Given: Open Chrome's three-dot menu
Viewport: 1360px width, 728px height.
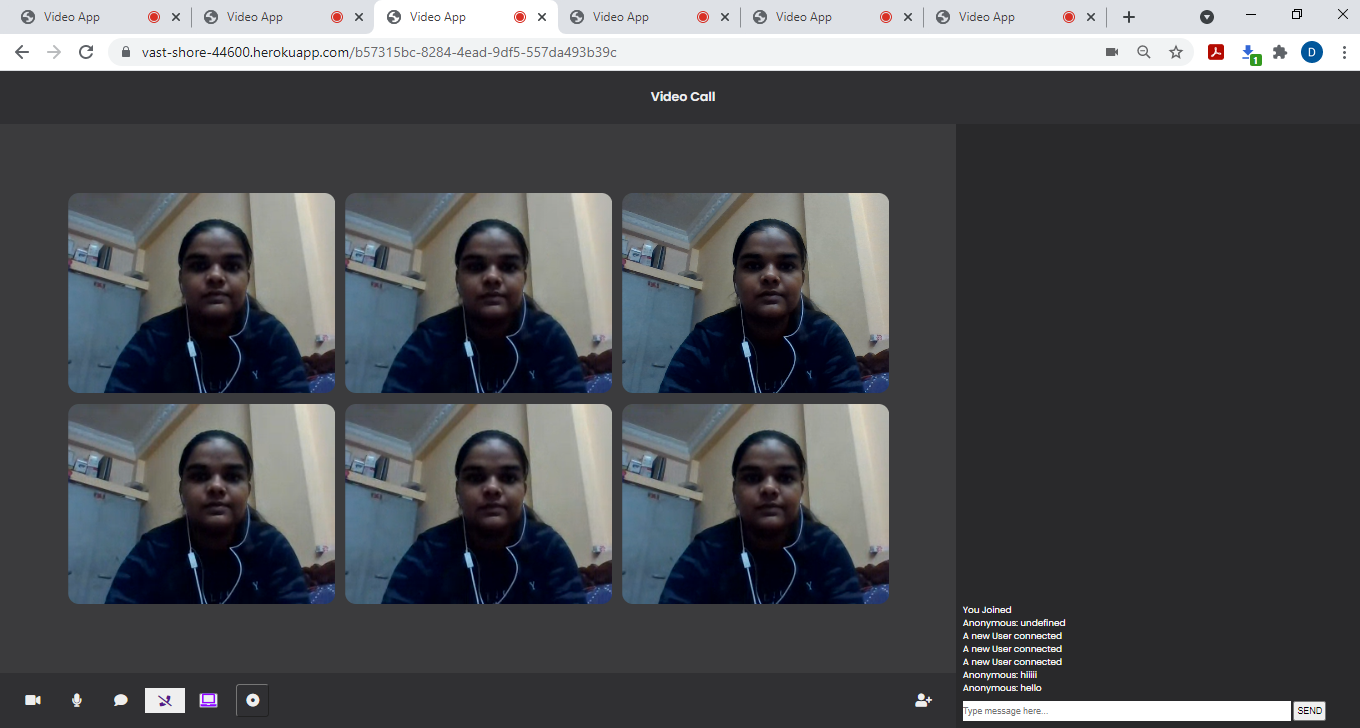Looking at the screenshot, I should point(1344,52).
